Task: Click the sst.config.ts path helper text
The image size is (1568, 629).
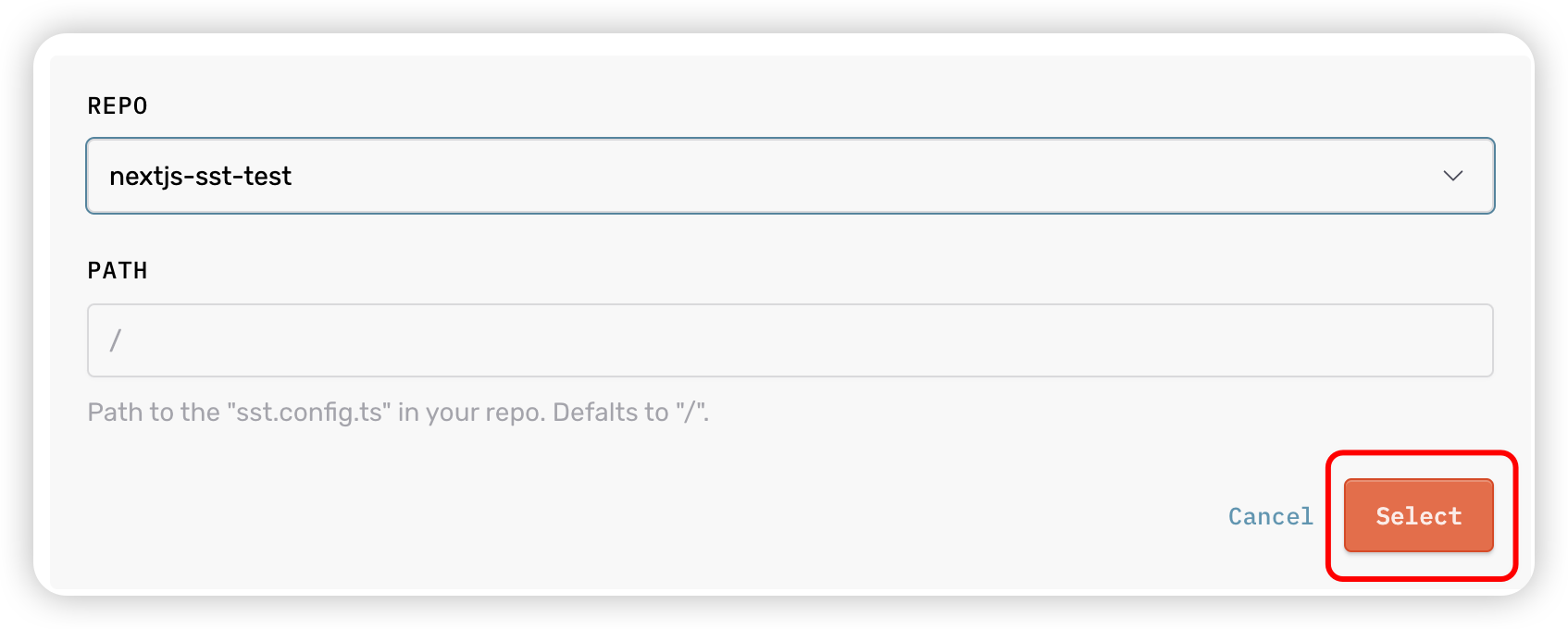Action: (x=398, y=412)
